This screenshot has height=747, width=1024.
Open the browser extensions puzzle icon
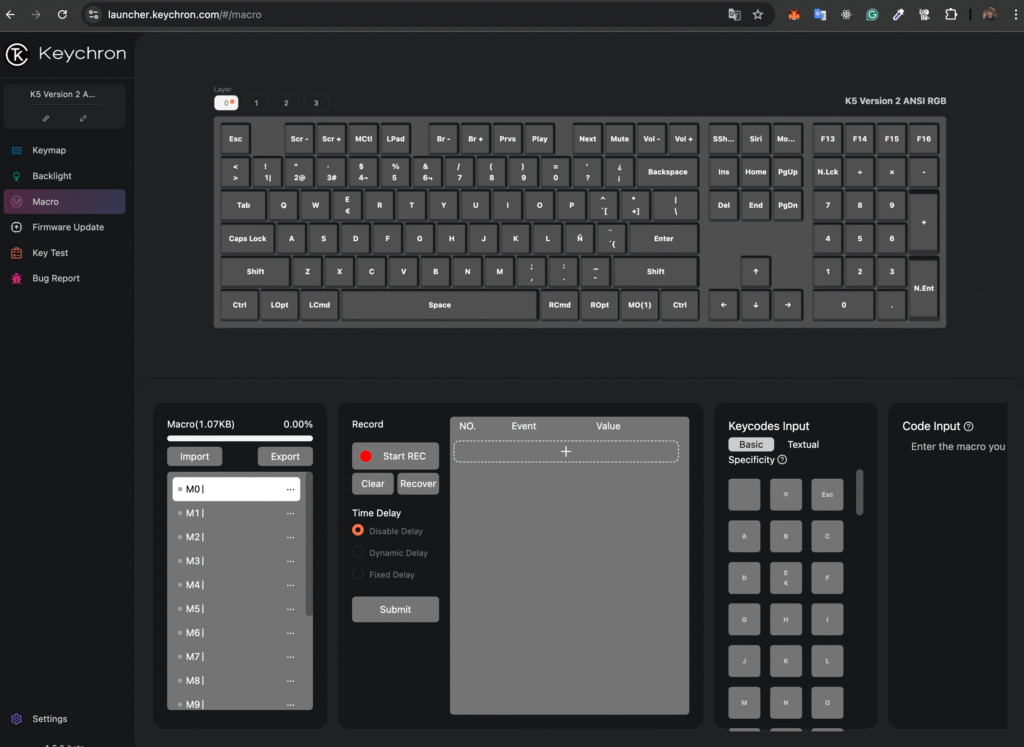951,14
